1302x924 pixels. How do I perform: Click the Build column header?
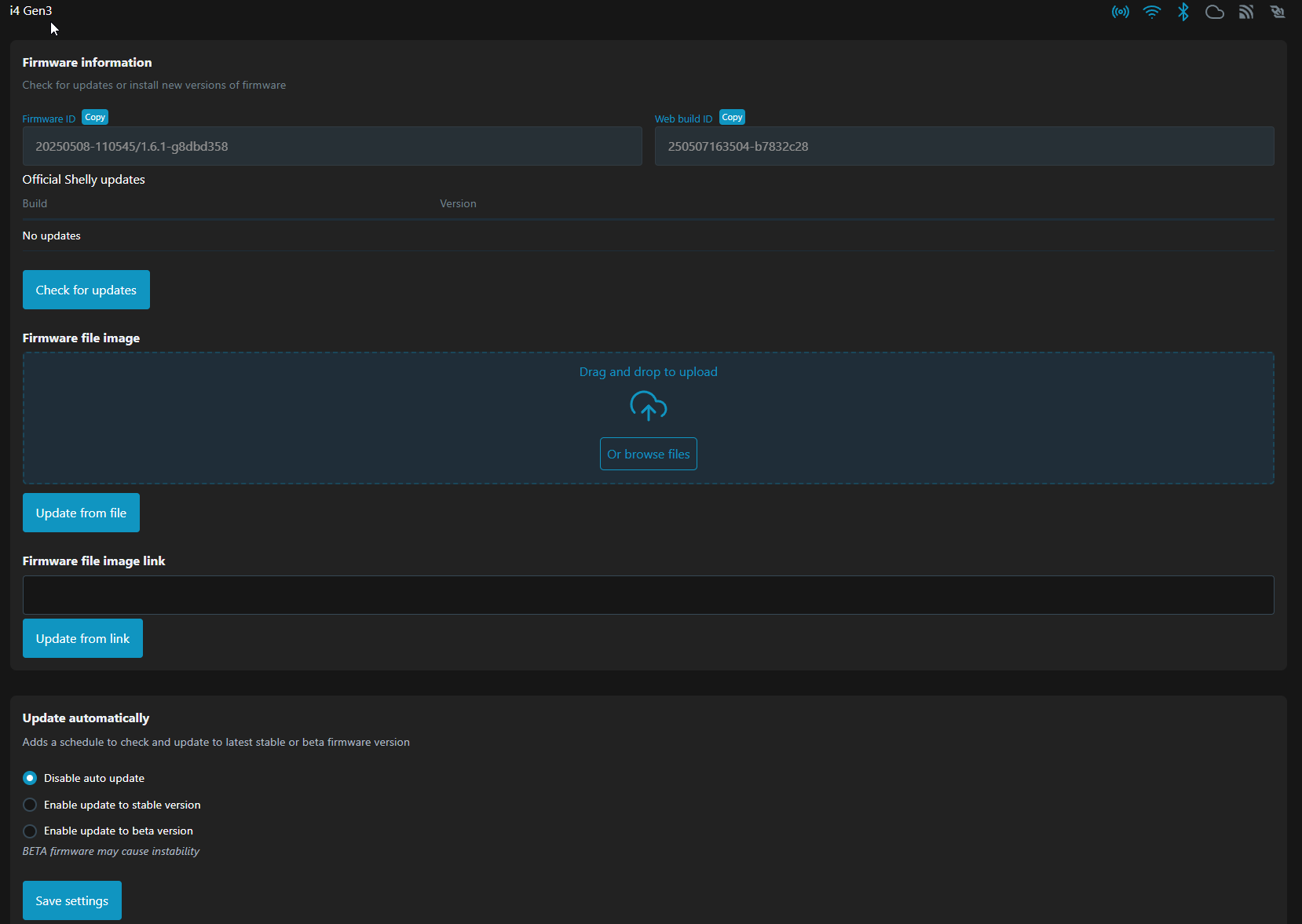(x=35, y=203)
